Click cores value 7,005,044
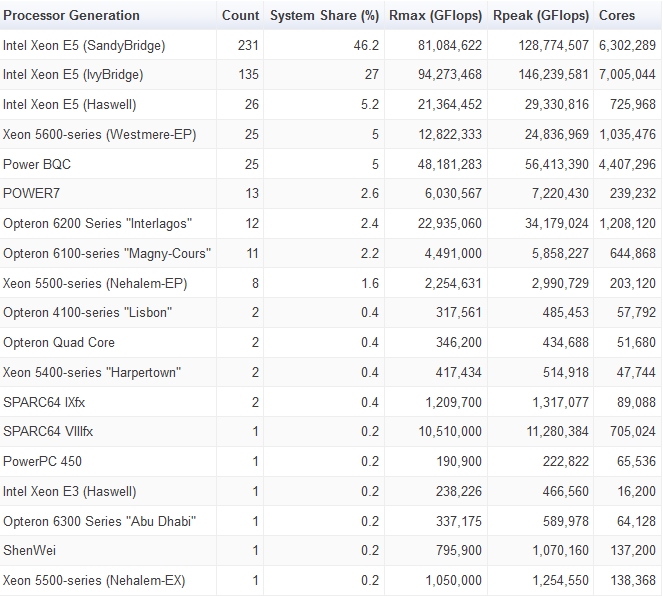This screenshot has height=596, width=663. pos(627,75)
